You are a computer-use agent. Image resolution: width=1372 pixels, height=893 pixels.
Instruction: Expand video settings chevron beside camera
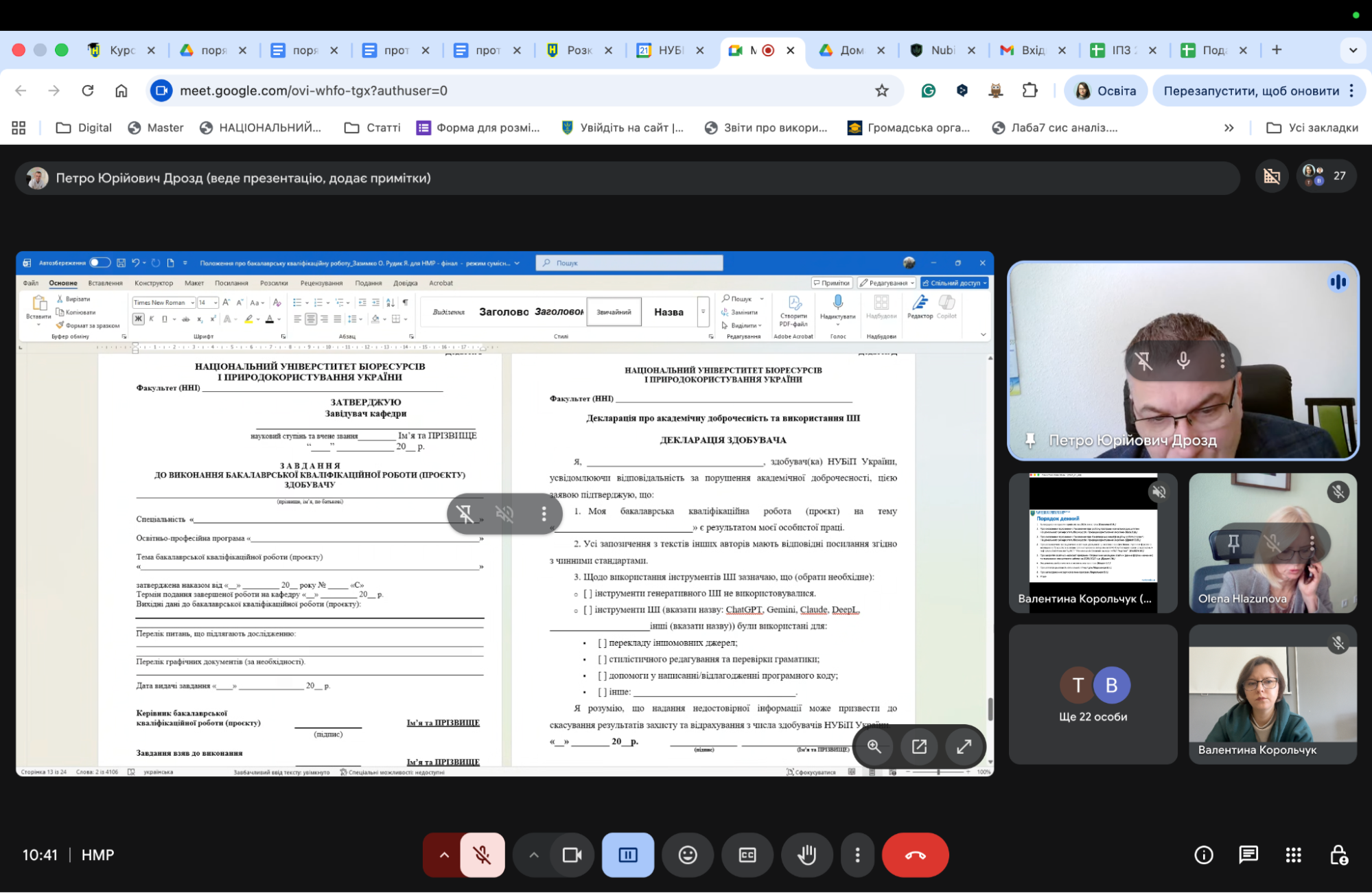(x=533, y=855)
